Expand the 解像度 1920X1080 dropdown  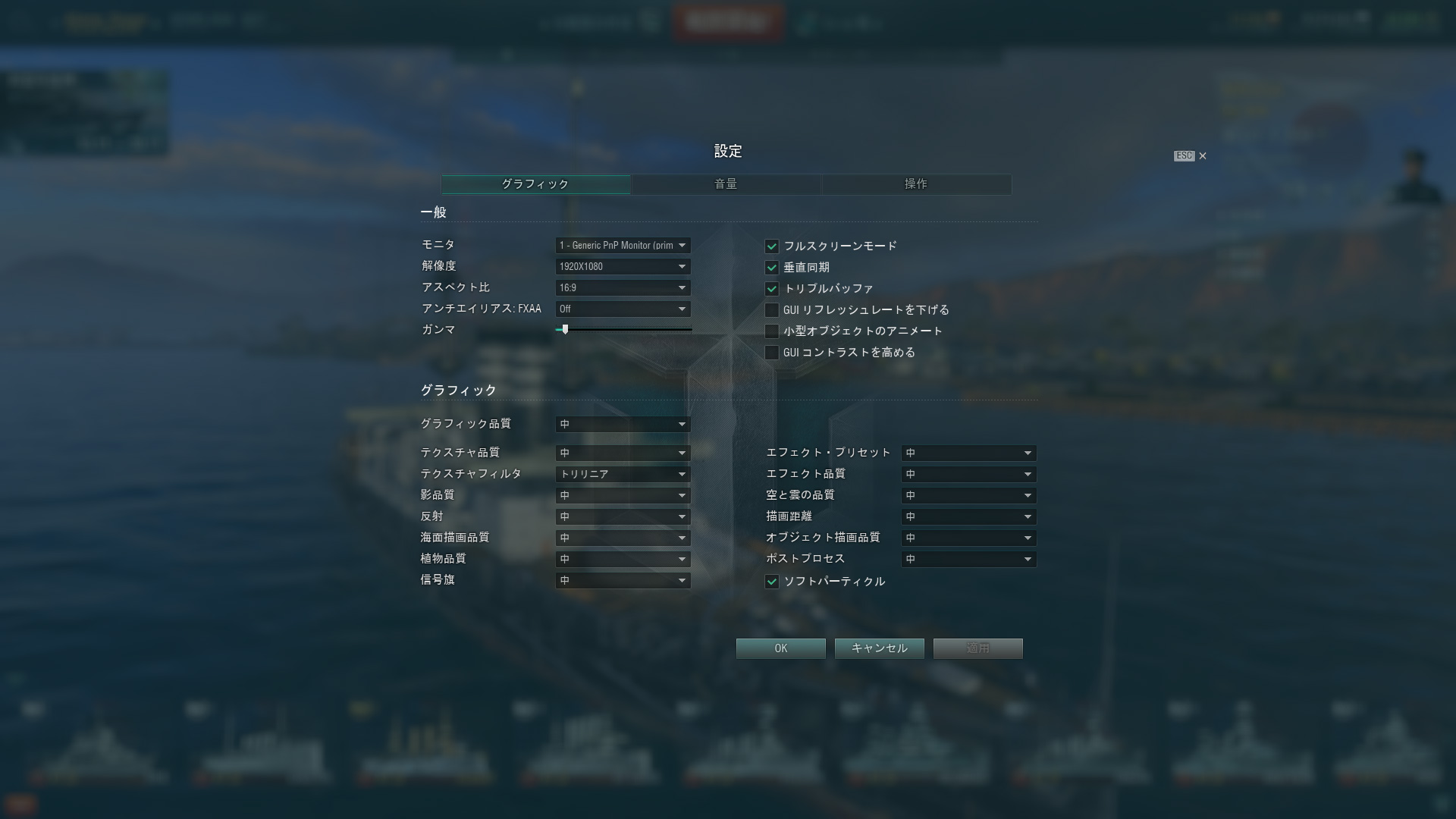pyautogui.click(x=623, y=267)
